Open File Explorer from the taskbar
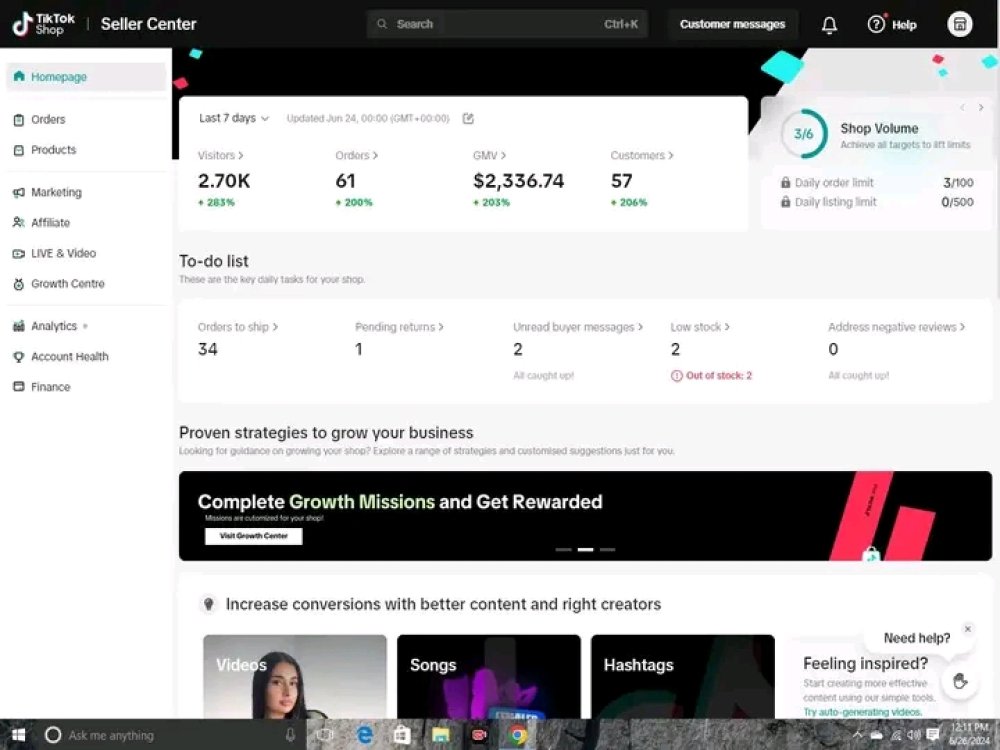The height and width of the screenshot is (750, 1000). pyautogui.click(x=441, y=735)
